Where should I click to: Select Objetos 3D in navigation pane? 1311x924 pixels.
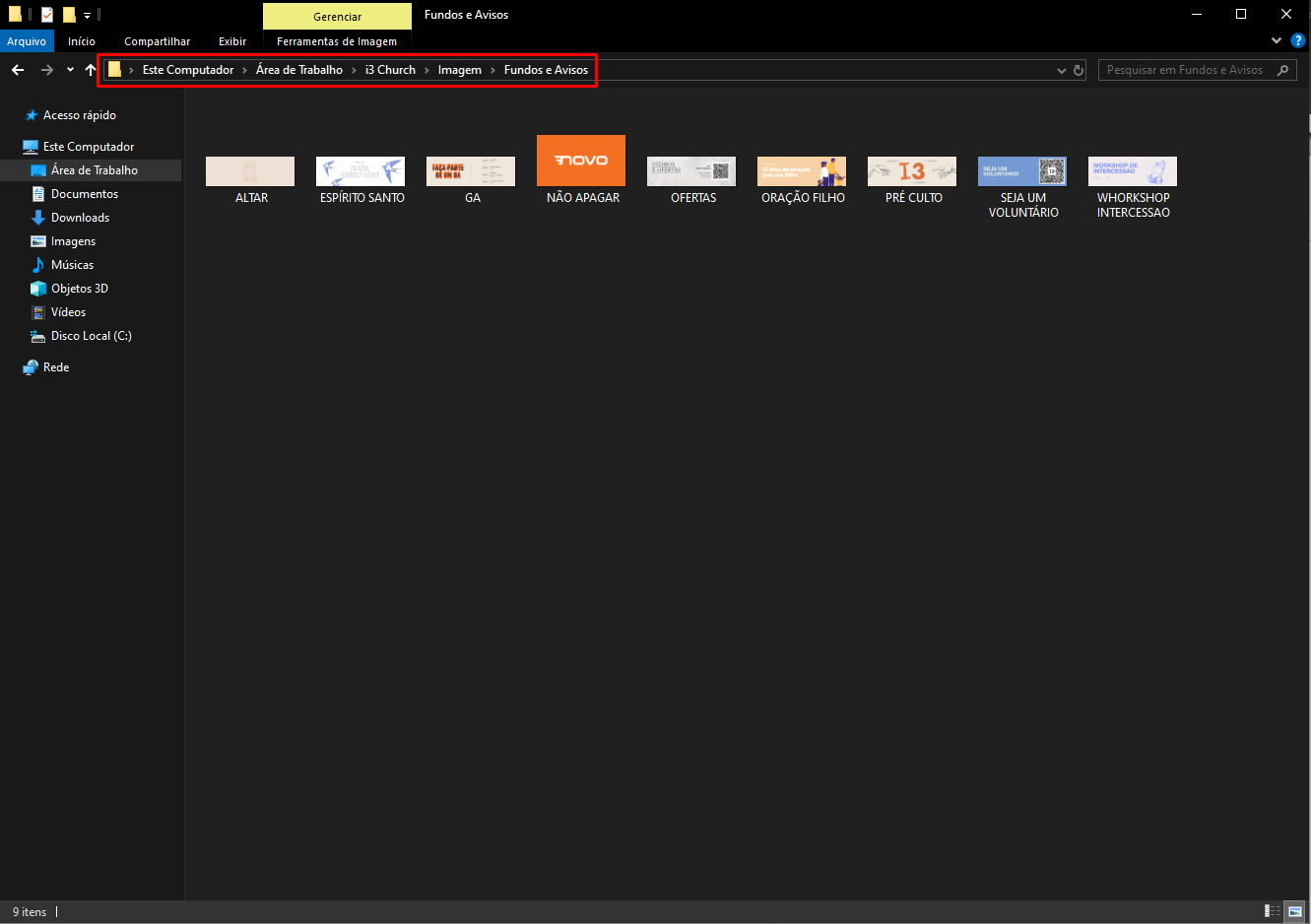[80, 289]
